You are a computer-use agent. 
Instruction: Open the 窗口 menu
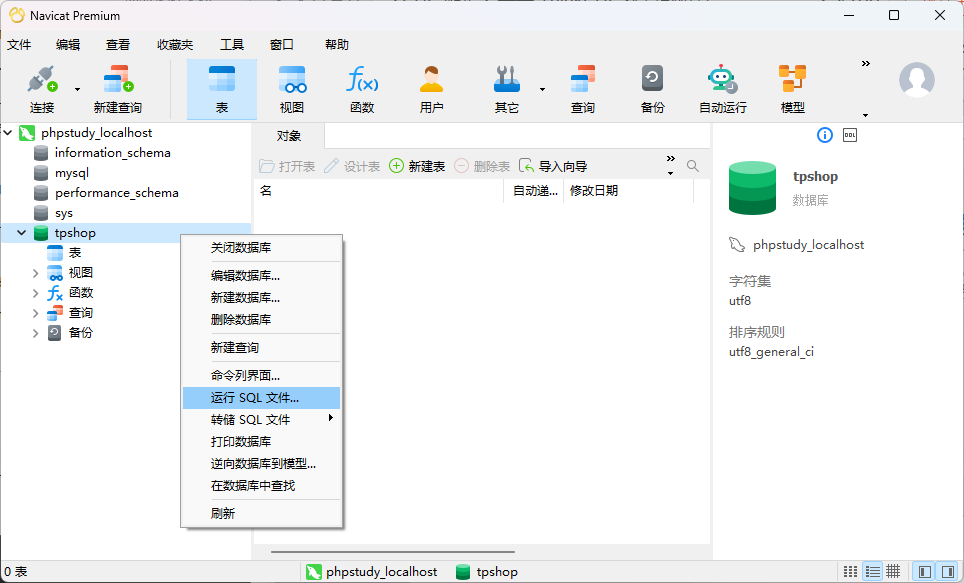point(282,44)
